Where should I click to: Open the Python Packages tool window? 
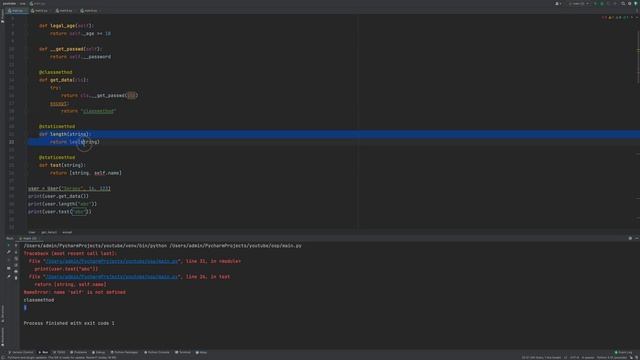click(124, 352)
